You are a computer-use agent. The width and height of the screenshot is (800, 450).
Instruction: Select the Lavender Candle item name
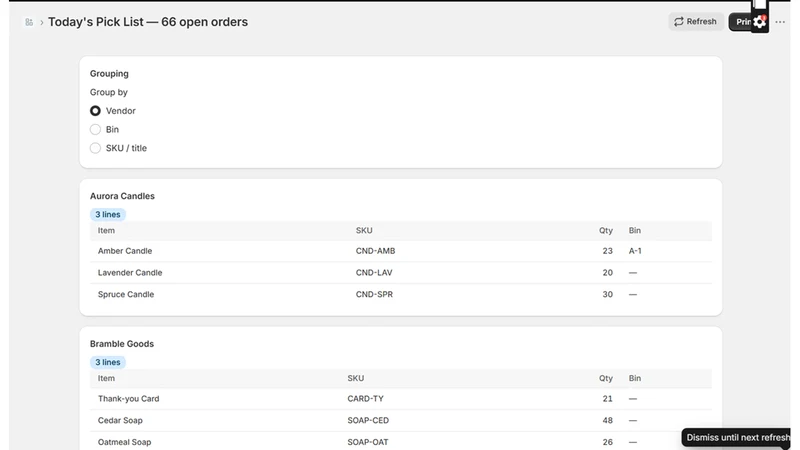(x=130, y=272)
